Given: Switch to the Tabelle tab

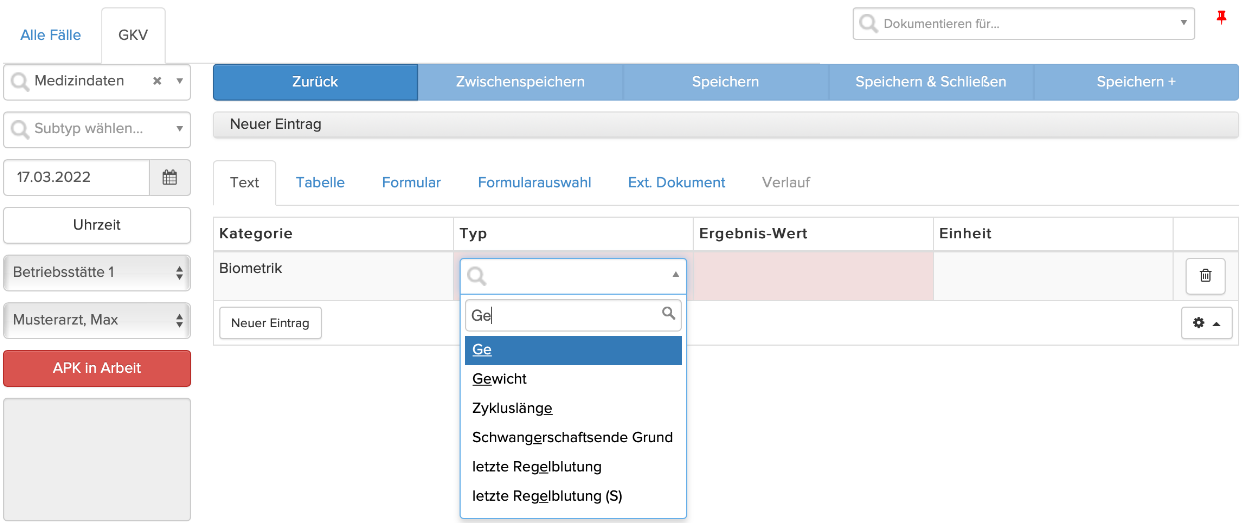Looking at the screenshot, I should click(x=320, y=182).
